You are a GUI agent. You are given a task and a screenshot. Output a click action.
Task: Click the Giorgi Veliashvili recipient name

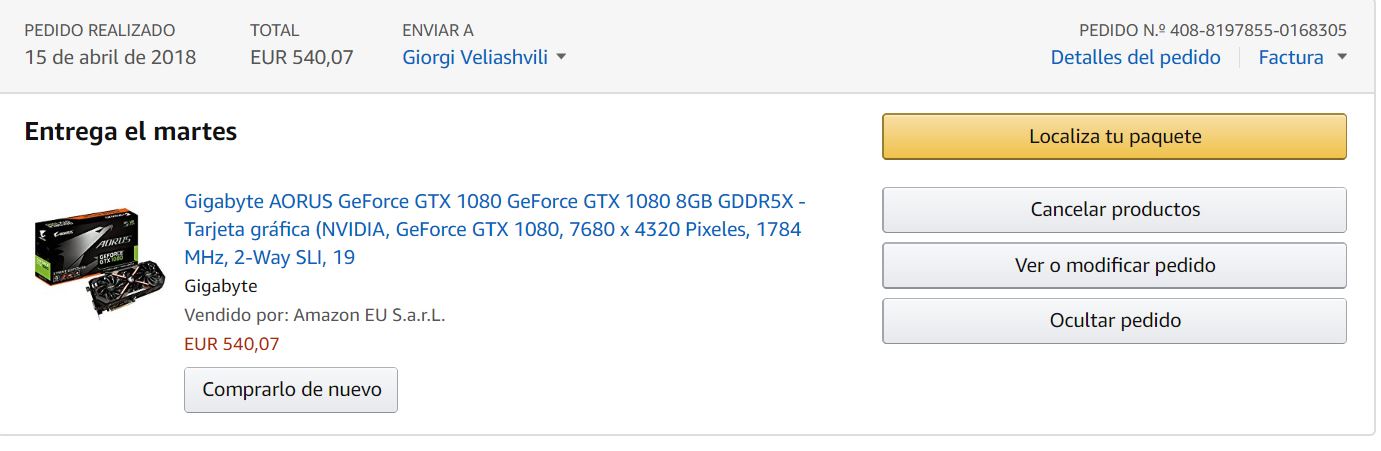[x=475, y=57]
